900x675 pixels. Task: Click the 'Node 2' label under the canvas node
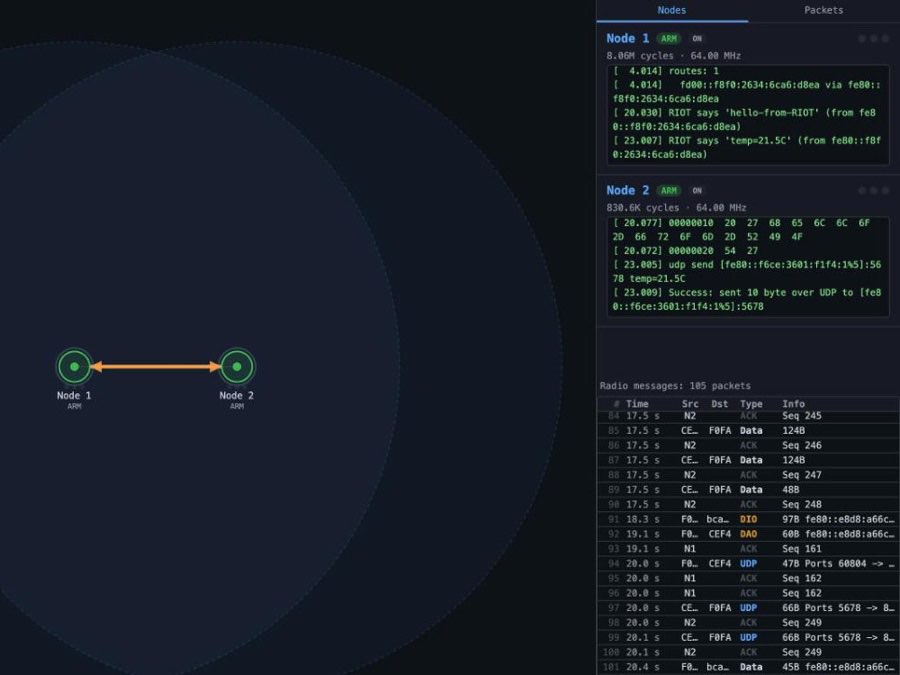[236, 395]
